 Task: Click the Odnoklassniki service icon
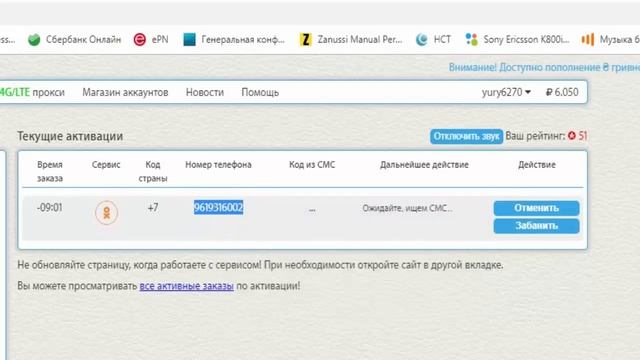pos(107,213)
